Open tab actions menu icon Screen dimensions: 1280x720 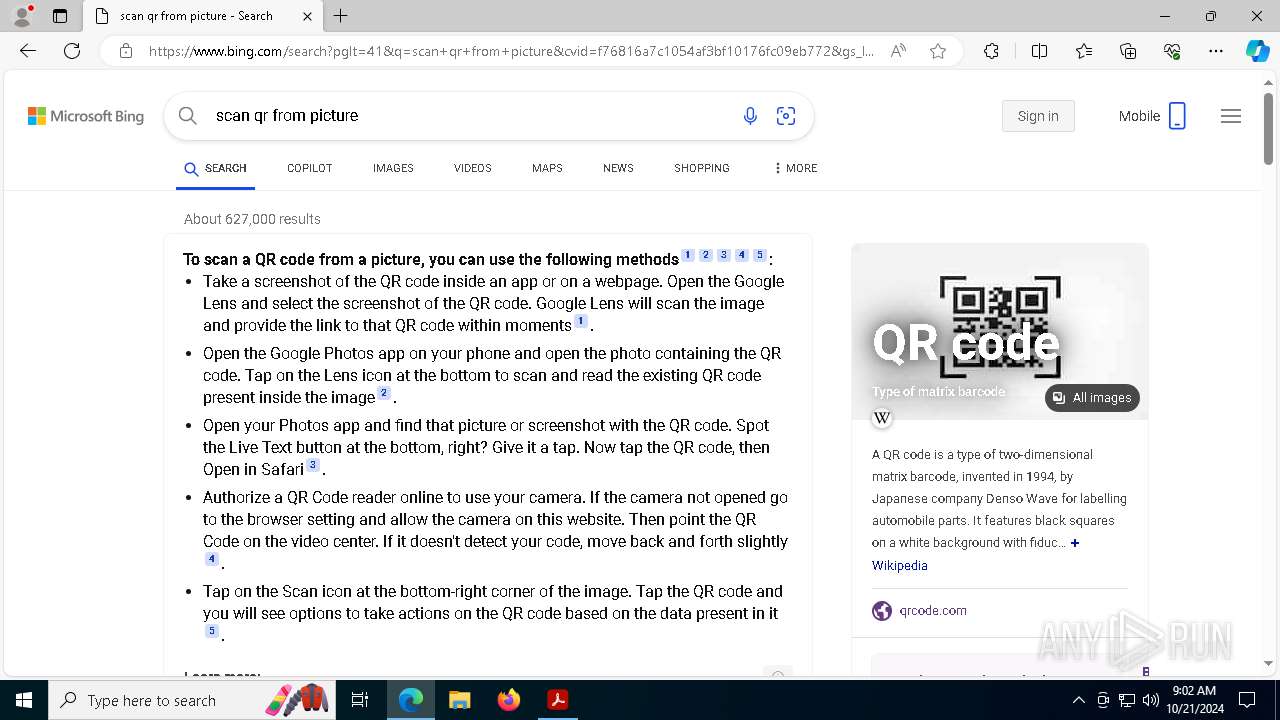(60, 16)
